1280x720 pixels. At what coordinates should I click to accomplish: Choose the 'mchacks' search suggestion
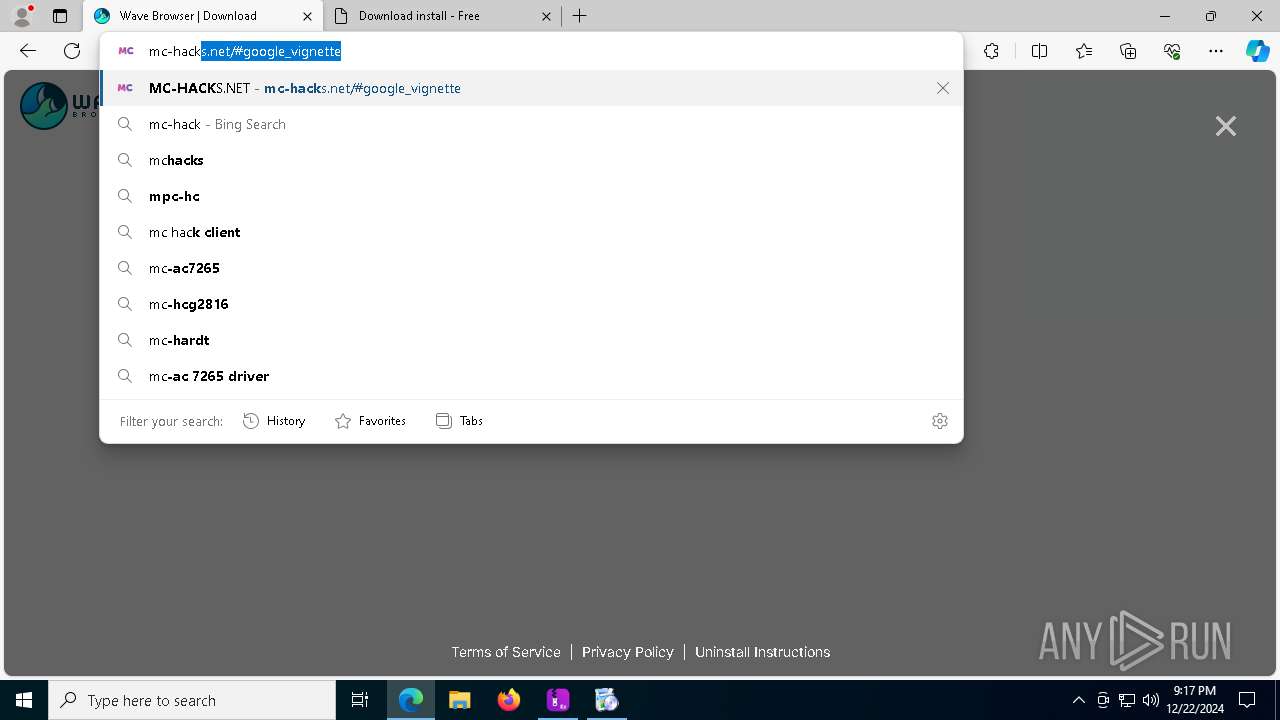[531, 160]
